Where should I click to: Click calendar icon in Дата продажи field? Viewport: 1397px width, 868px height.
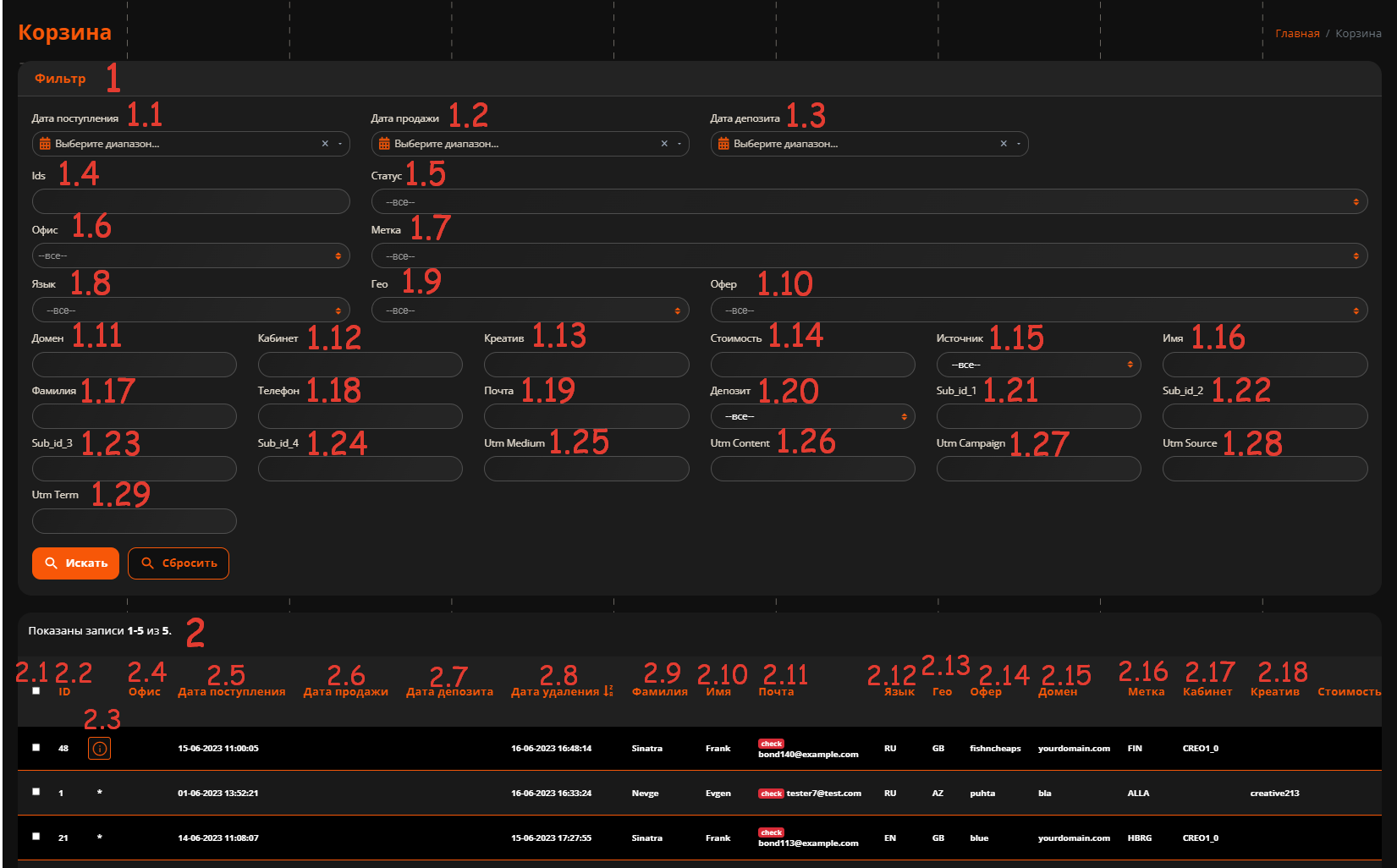[x=384, y=144]
